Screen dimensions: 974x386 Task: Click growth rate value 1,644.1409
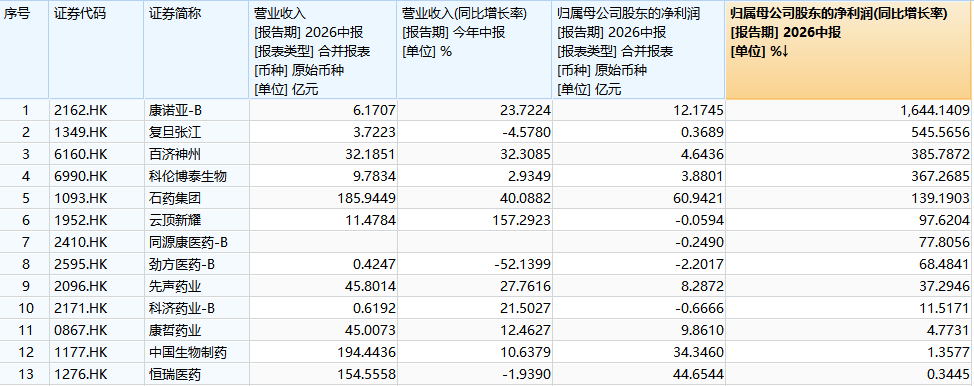(934, 111)
